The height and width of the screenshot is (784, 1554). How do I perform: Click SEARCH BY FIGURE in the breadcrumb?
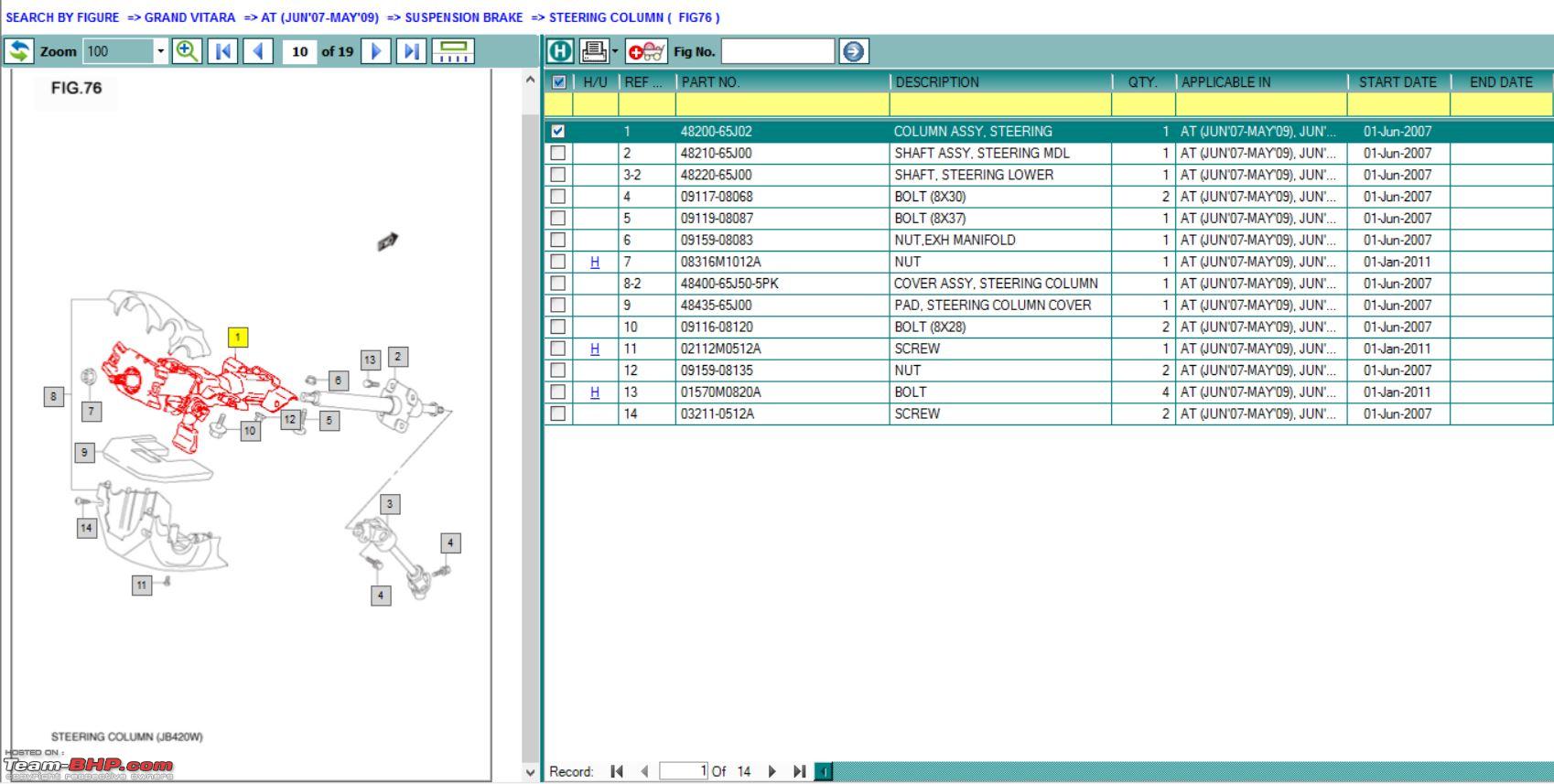pyautogui.click(x=62, y=17)
